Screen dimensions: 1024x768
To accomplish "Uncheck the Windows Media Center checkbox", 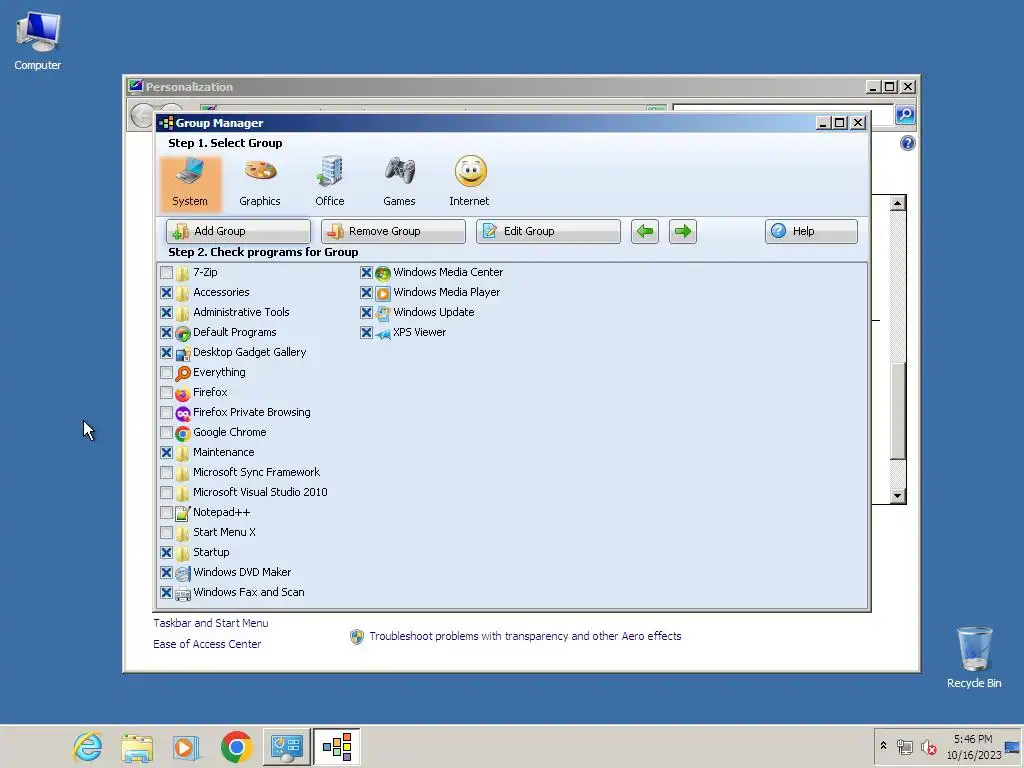I will coord(366,272).
